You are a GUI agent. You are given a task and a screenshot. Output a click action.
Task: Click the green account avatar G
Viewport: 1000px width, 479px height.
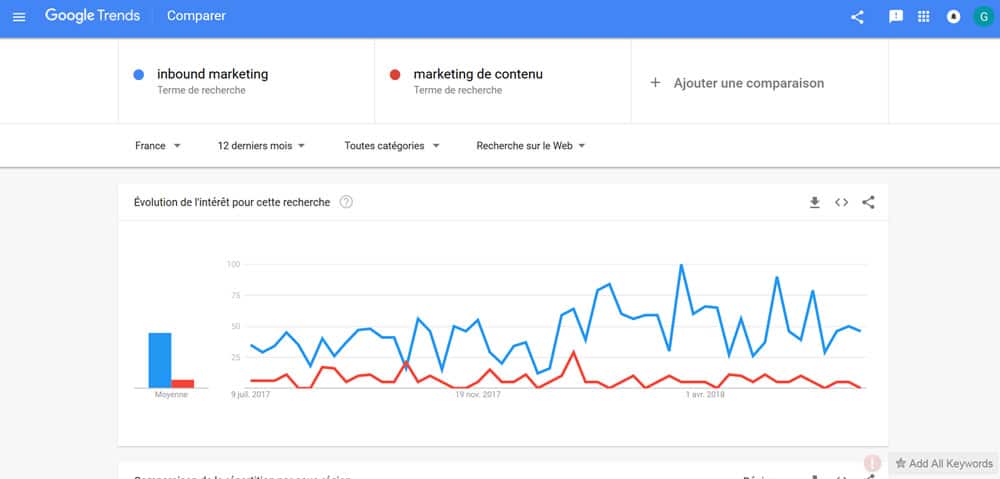point(983,17)
